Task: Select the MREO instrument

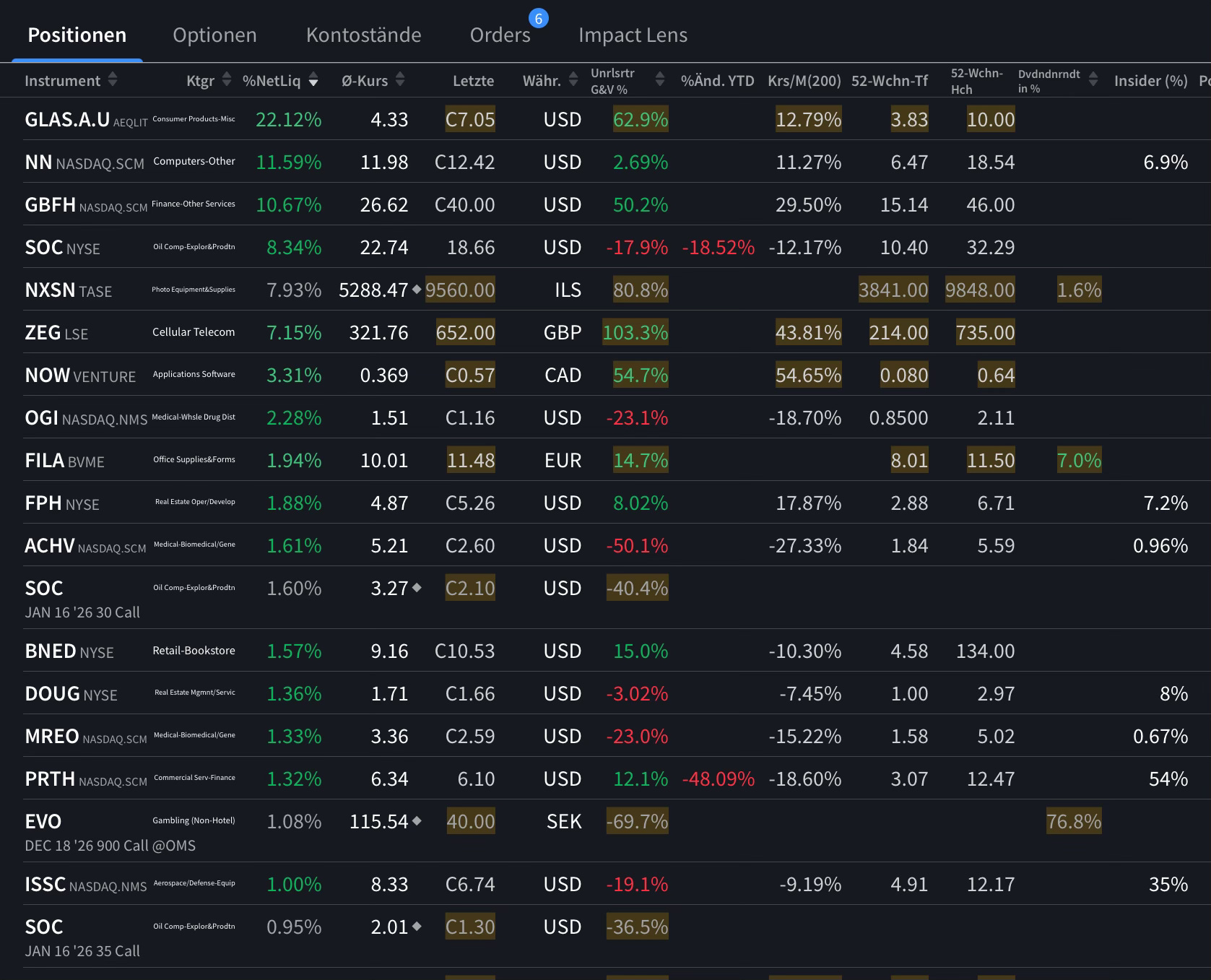Action: [86, 737]
